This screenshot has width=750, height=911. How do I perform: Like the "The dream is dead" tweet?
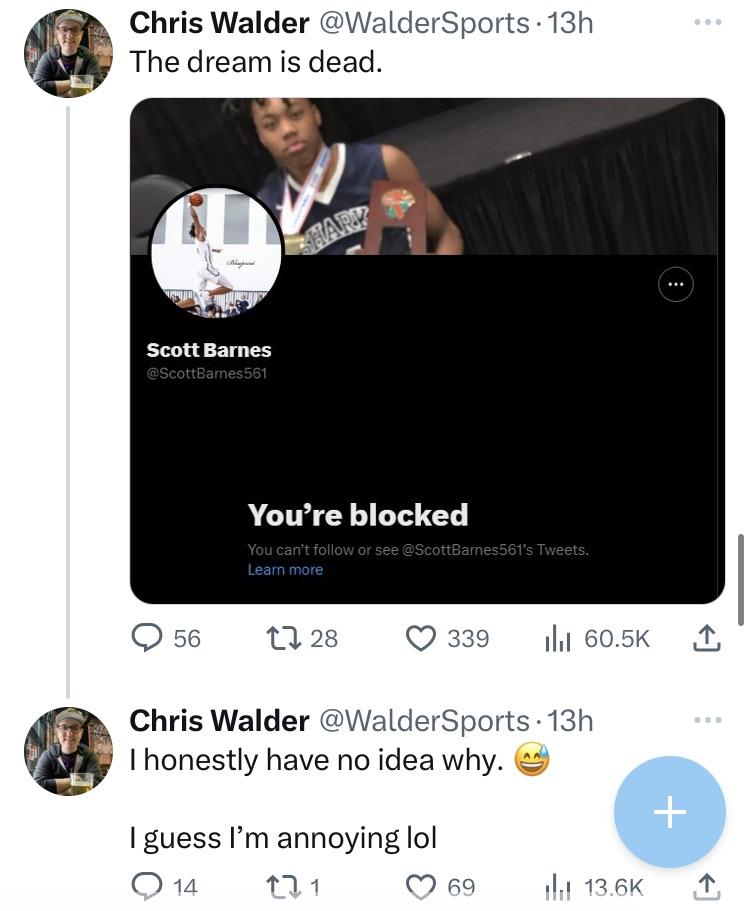[424, 638]
